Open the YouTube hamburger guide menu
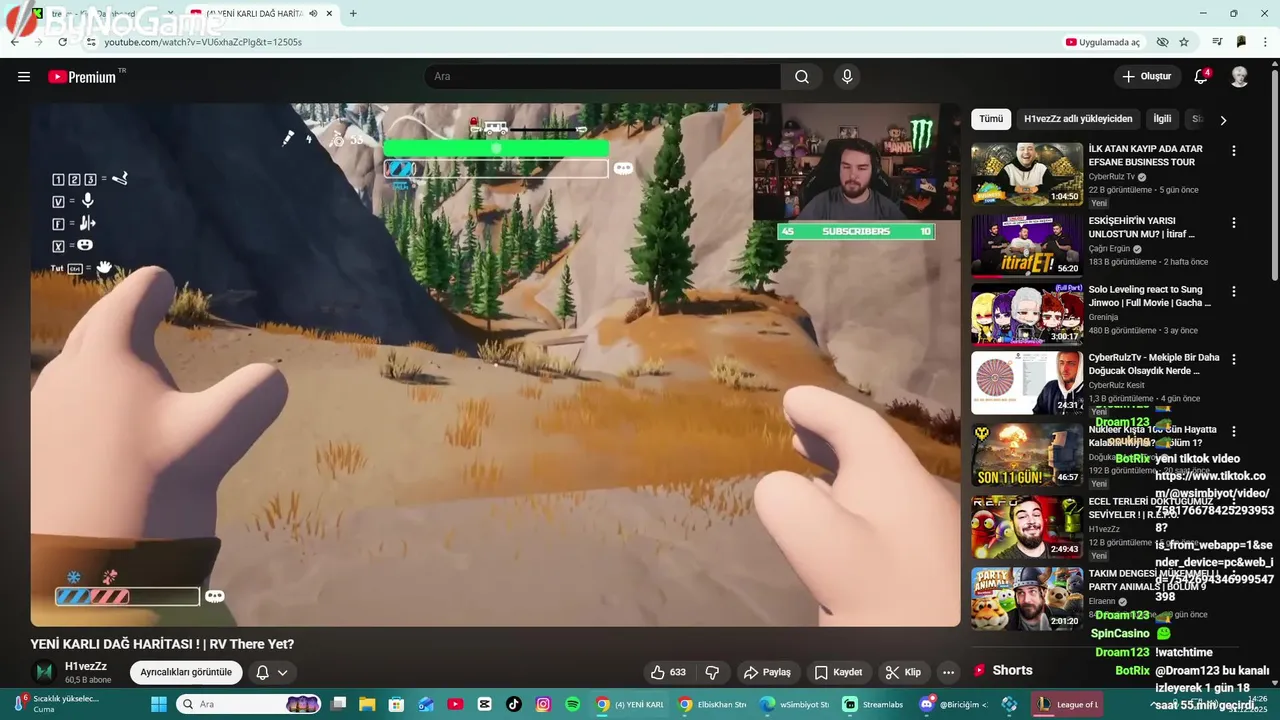The image size is (1280, 720). pos(24,77)
